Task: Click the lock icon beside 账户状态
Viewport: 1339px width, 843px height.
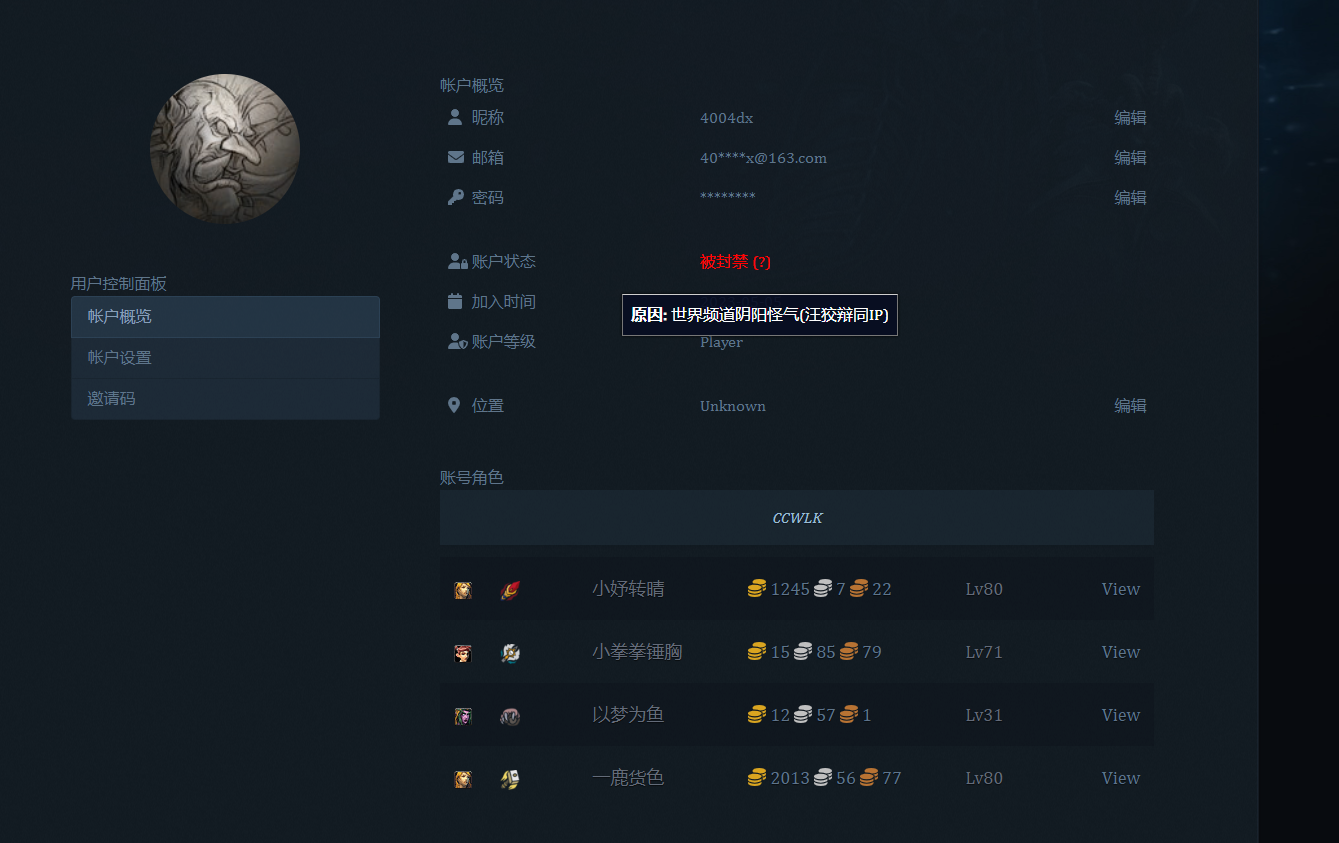Action: (x=456, y=261)
